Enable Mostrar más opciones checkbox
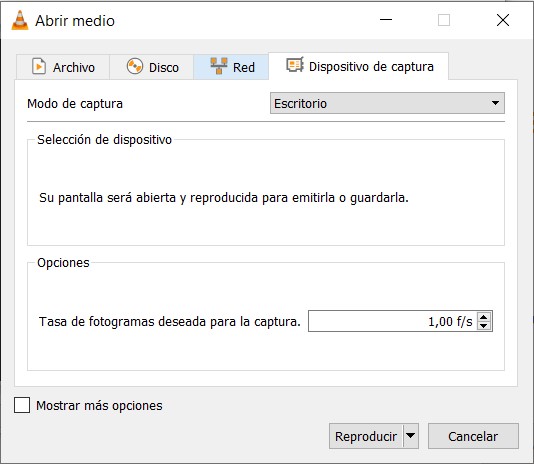The height and width of the screenshot is (464, 534). click(22, 405)
